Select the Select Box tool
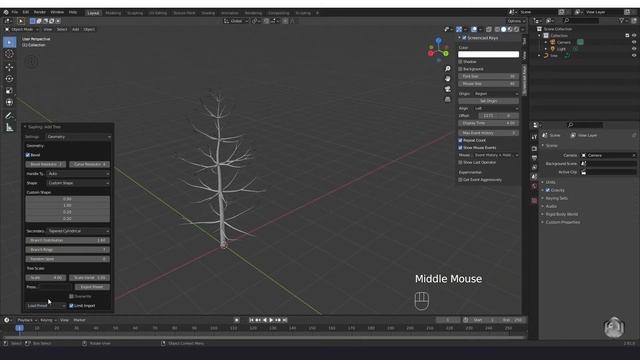 point(9,42)
